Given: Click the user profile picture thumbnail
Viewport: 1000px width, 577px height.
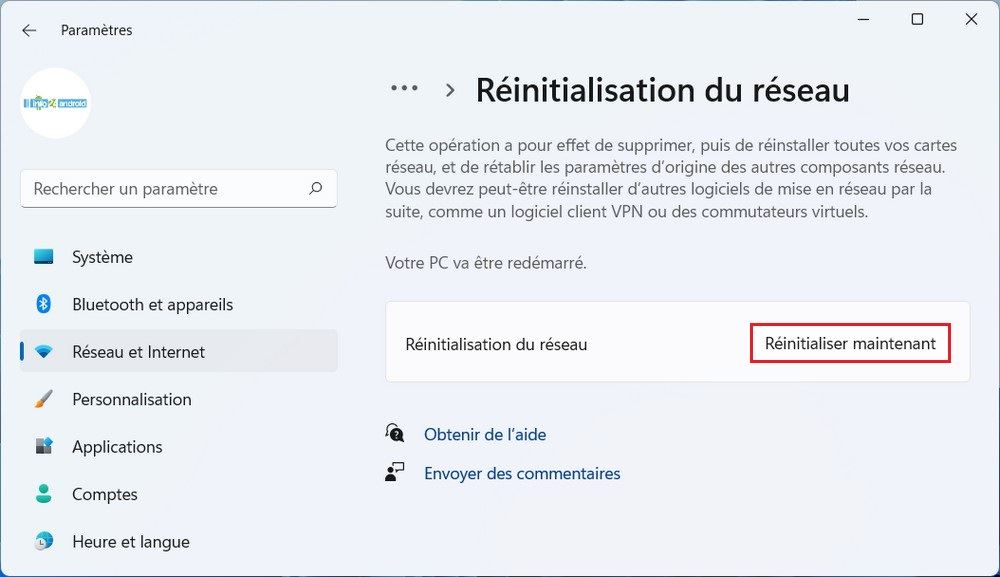Looking at the screenshot, I should 55,103.
